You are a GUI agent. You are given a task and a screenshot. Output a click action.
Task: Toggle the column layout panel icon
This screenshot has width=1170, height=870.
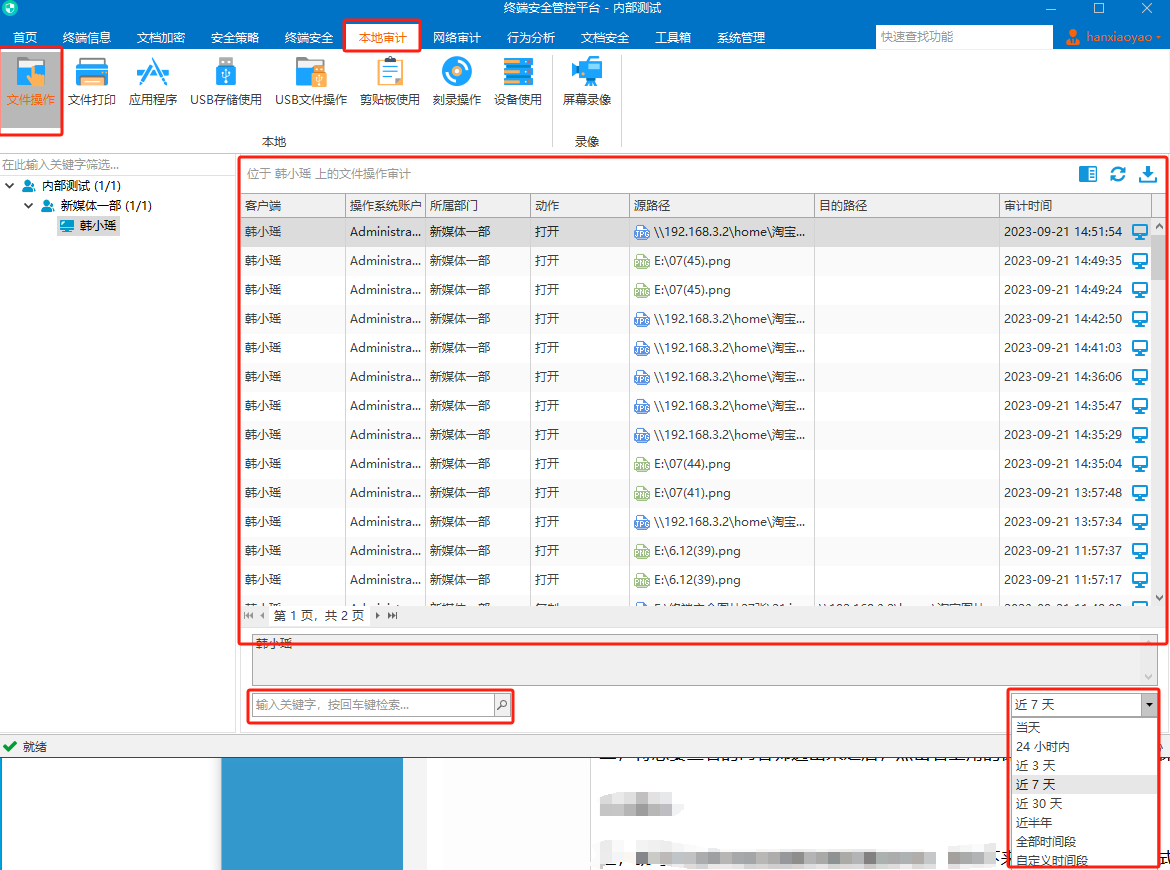click(x=1088, y=174)
